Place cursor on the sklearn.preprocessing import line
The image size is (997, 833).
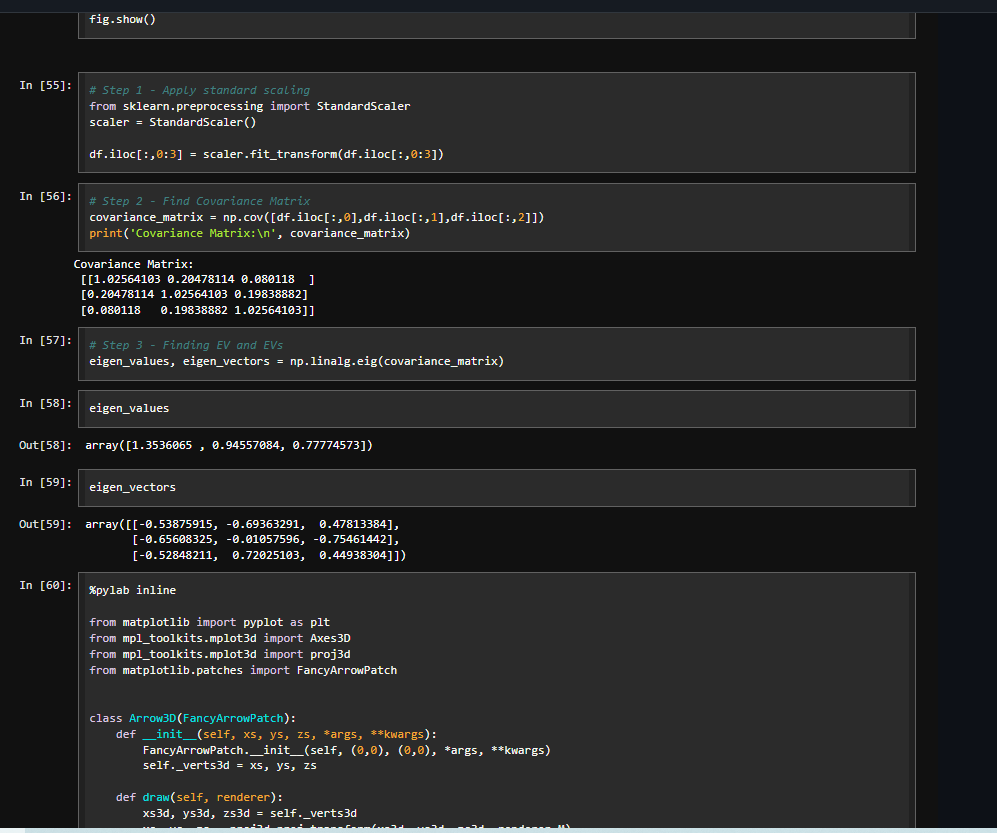tap(249, 106)
